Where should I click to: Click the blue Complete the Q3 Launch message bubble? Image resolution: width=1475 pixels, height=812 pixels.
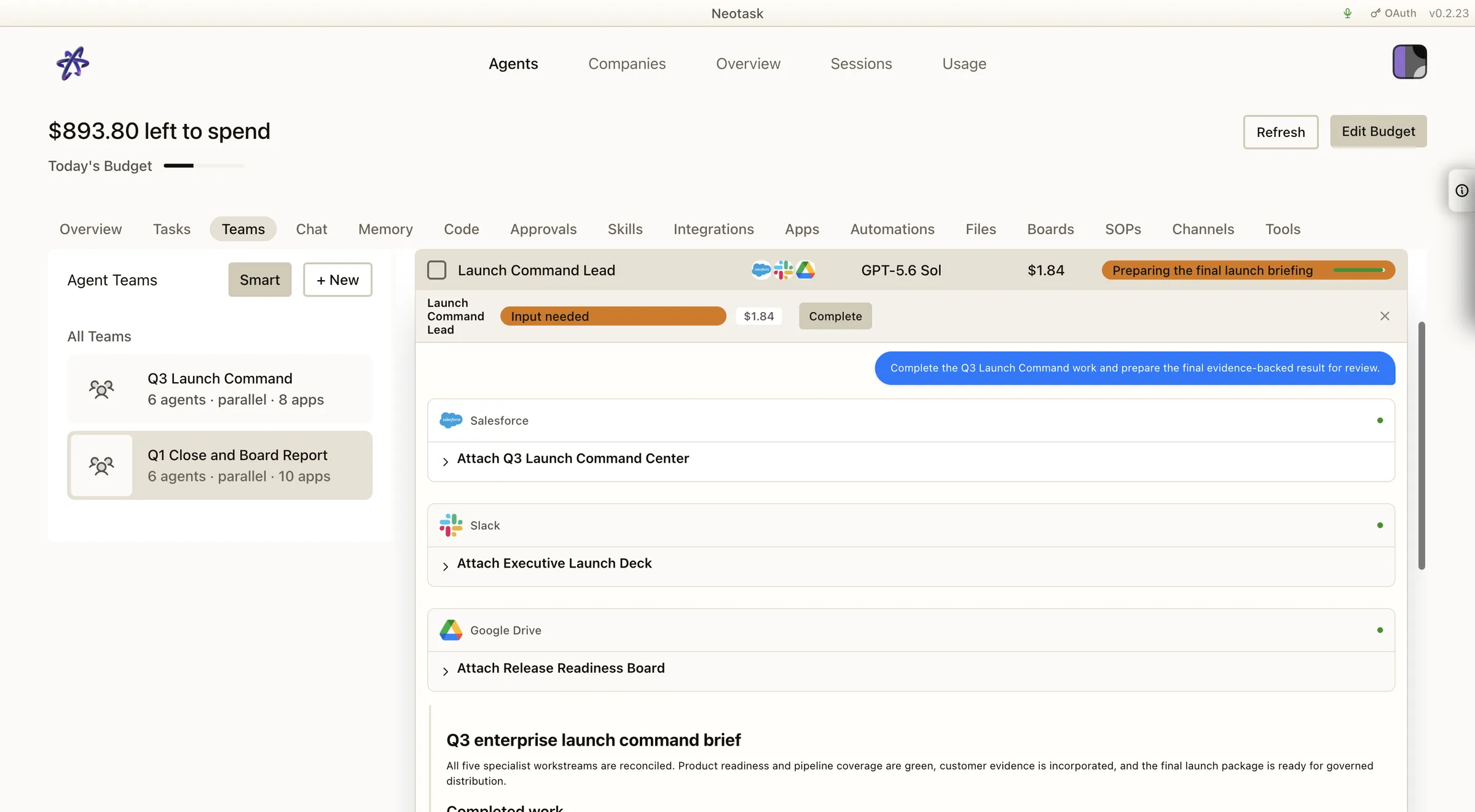tap(1135, 368)
